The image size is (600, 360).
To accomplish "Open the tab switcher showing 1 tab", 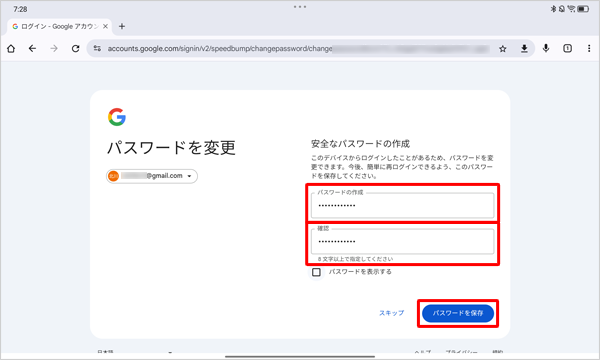I will [x=567, y=48].
